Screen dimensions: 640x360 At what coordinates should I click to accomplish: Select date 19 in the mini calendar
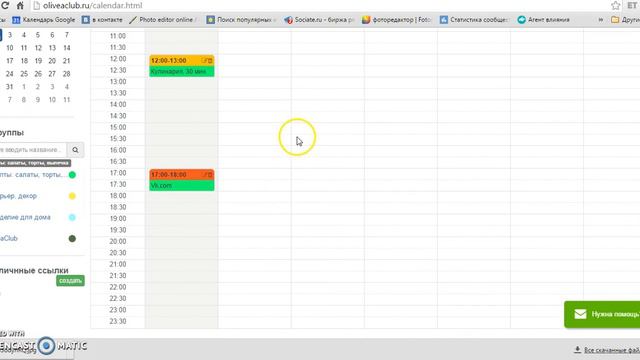click(x=38, y=61)
